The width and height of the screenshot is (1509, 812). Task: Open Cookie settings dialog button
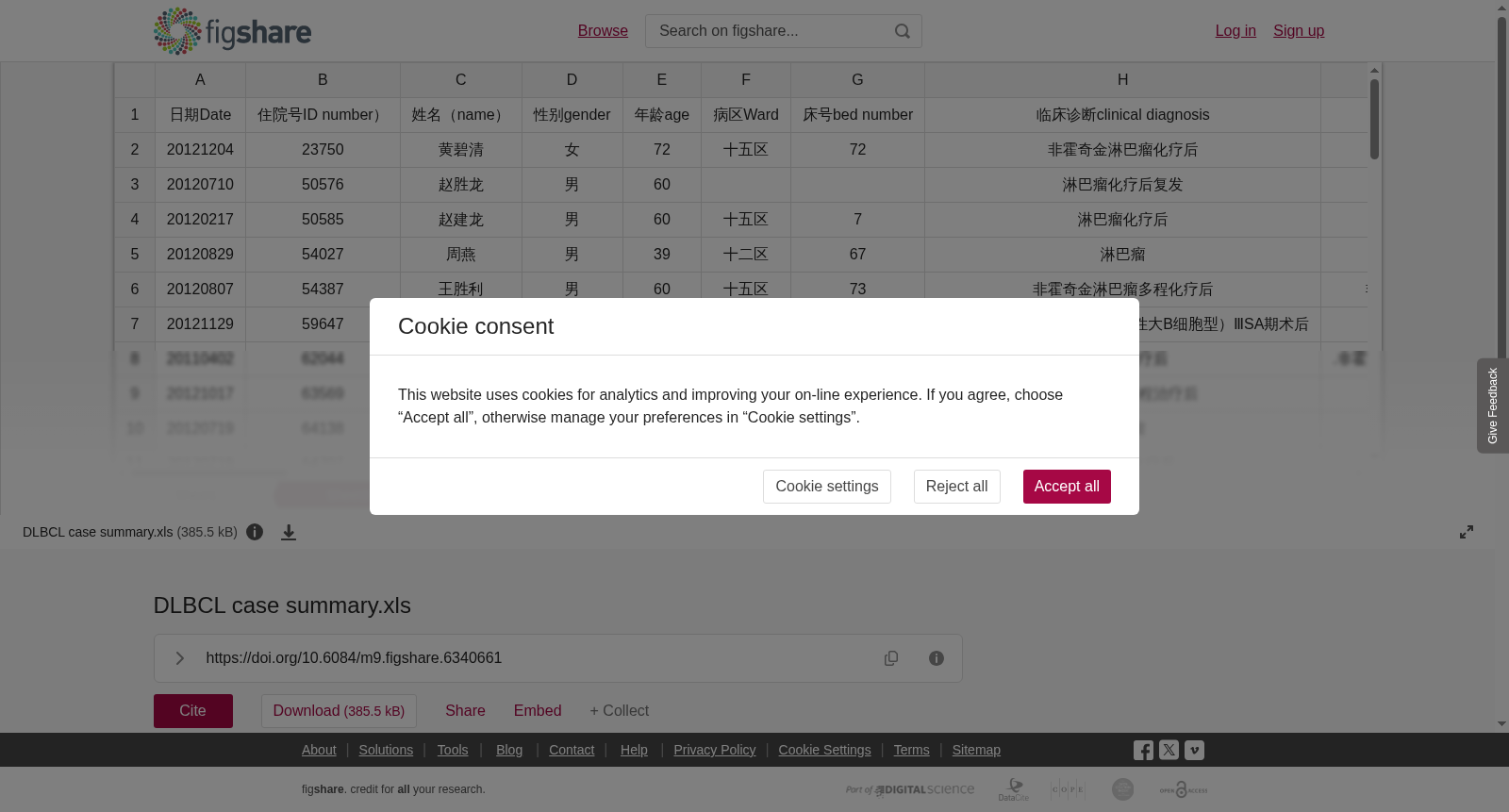click(827, 487)
